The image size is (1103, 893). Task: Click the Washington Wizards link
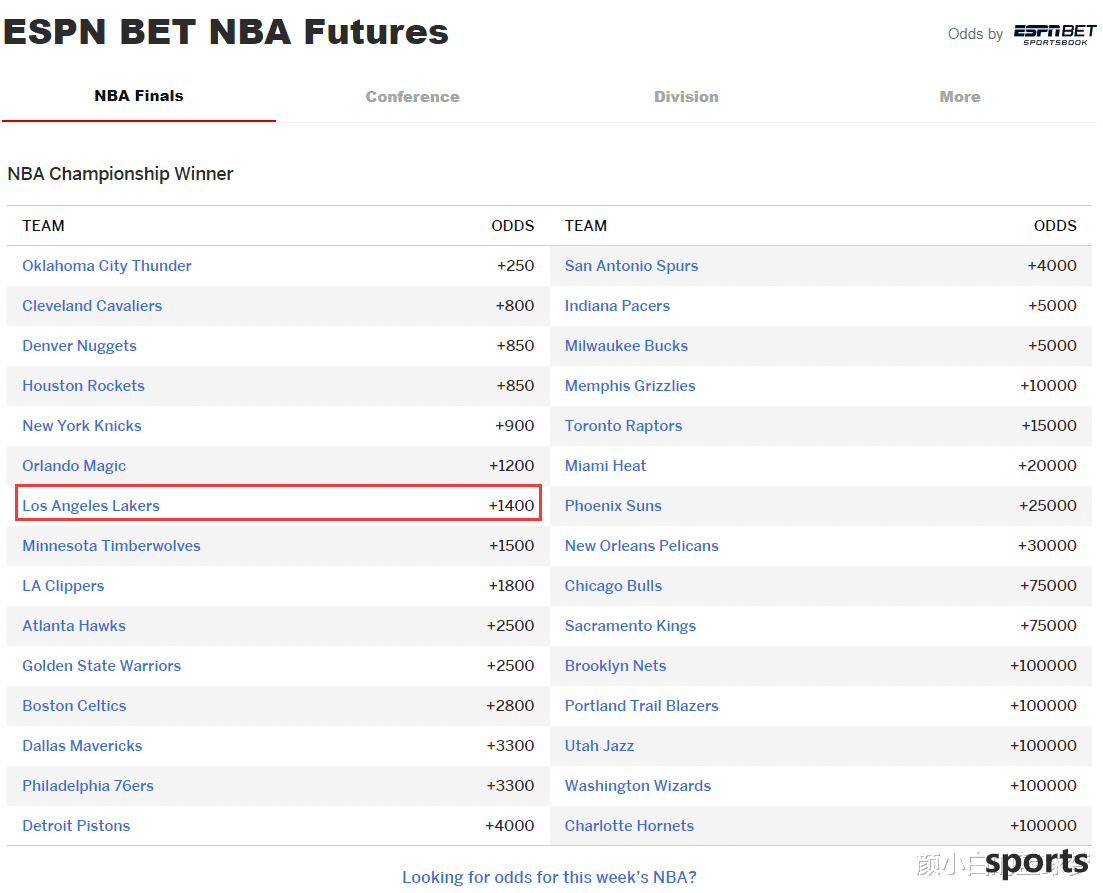(638, 786)
